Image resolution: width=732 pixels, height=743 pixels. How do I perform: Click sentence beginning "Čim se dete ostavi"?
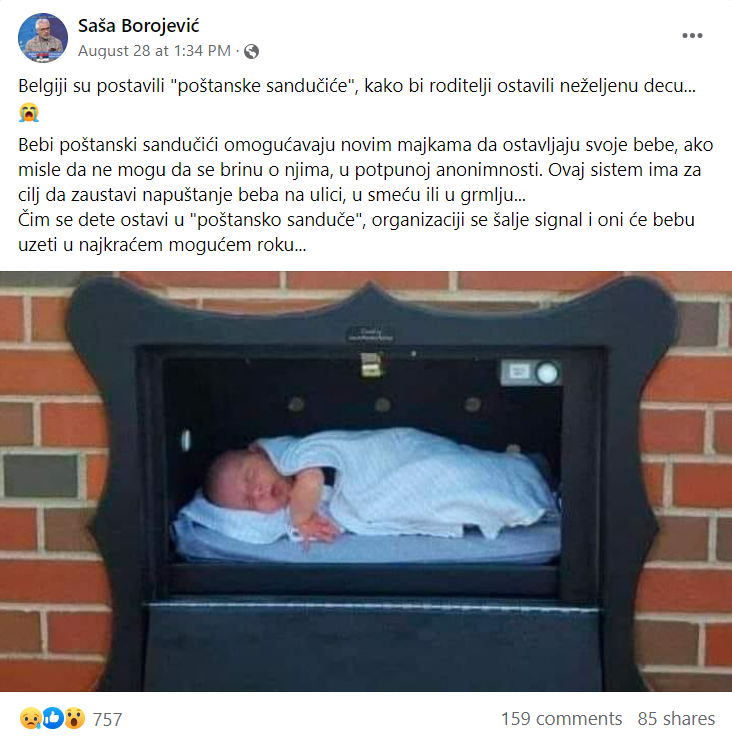(356, 232)
